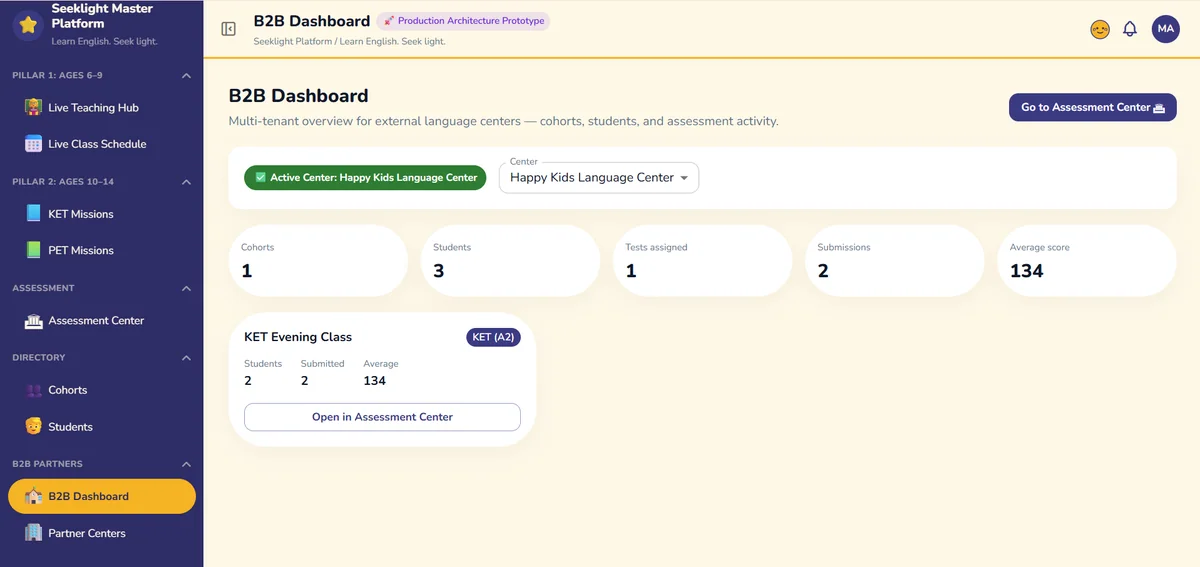The width and height of the screenshot is (1200, 567).
Task: Click the sidebar collapse icon
Action: [228, 29]
